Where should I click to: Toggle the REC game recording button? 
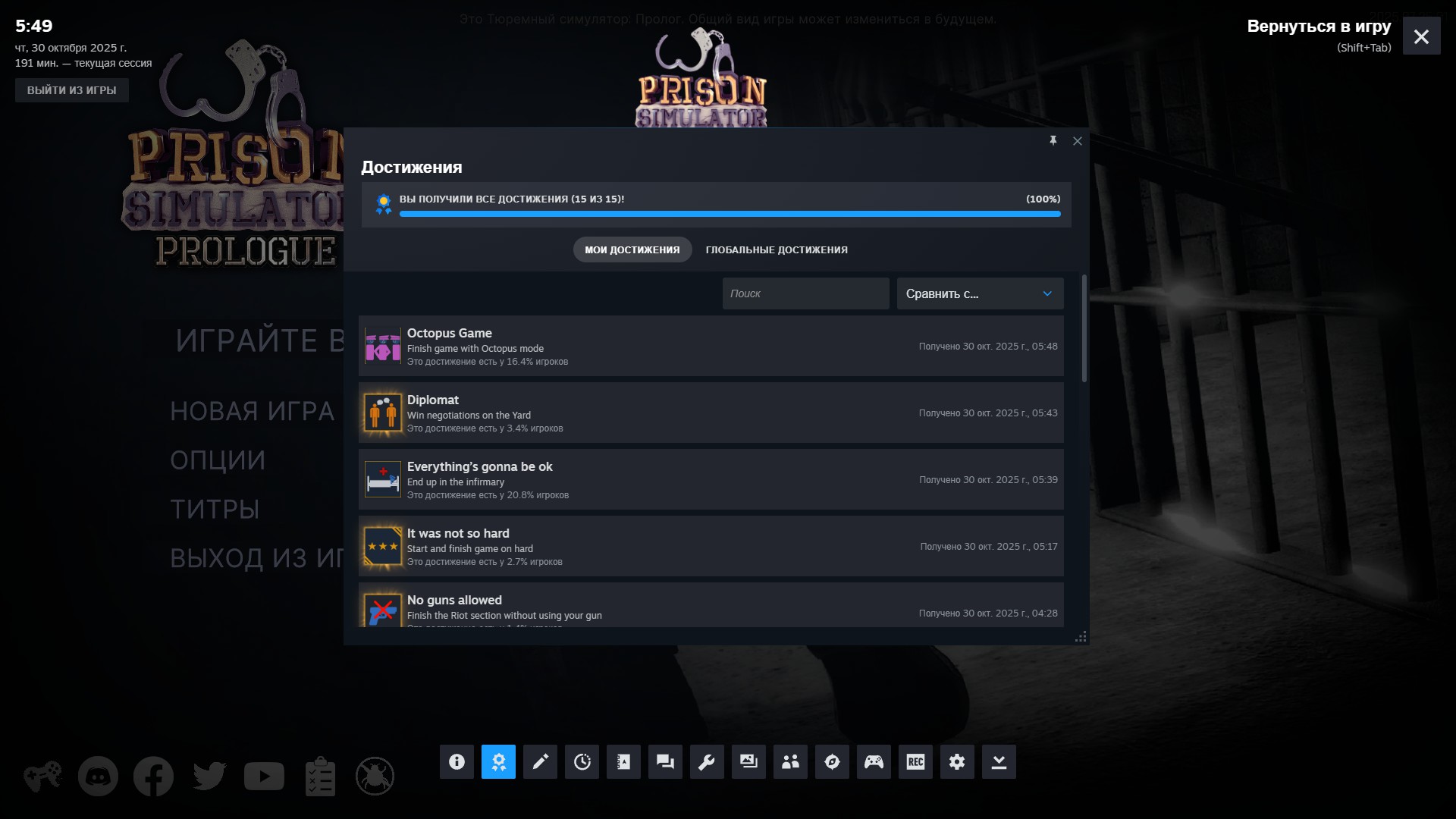coord(915,761)
